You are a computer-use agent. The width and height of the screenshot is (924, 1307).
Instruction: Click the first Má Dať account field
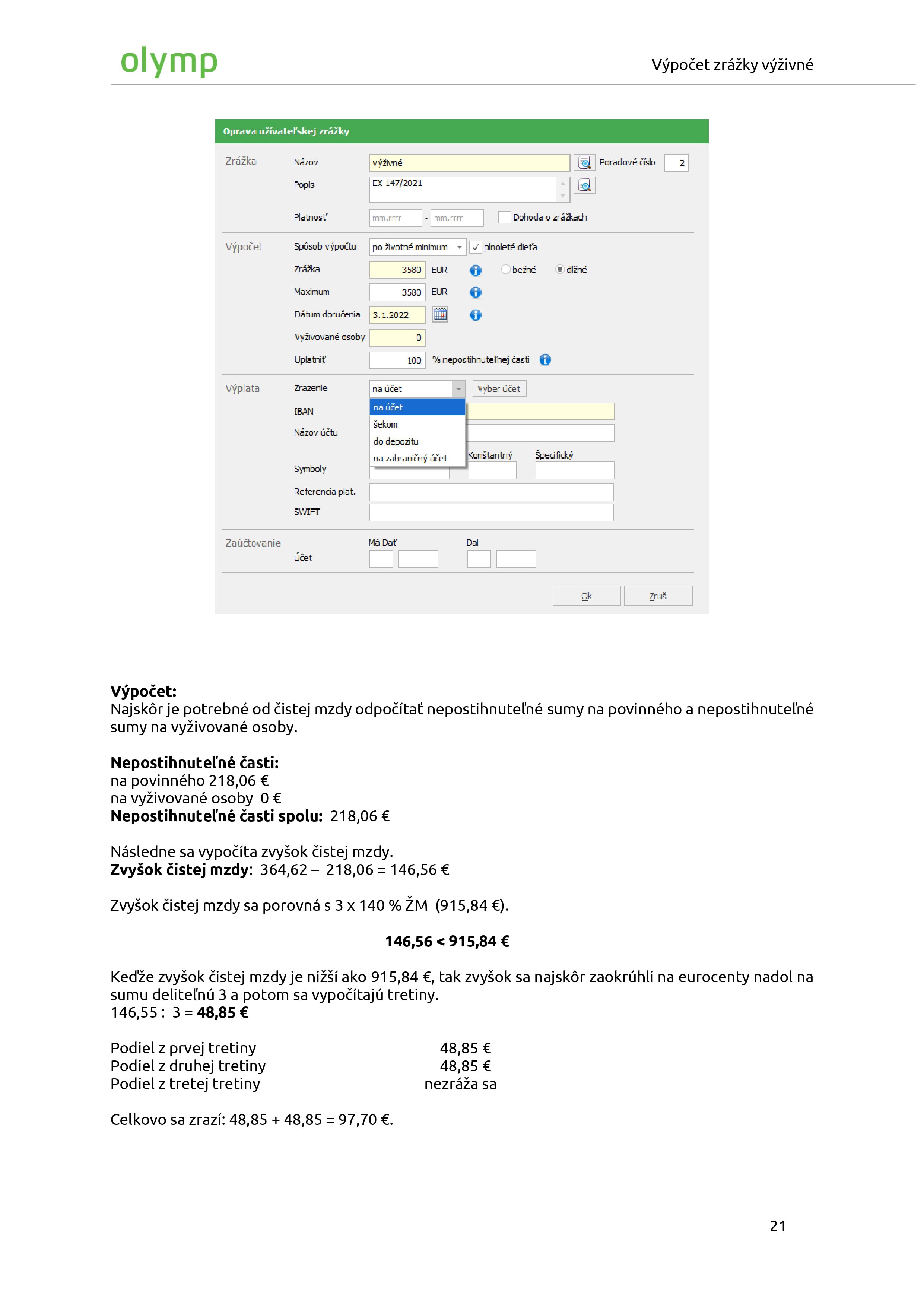point(381,558)
